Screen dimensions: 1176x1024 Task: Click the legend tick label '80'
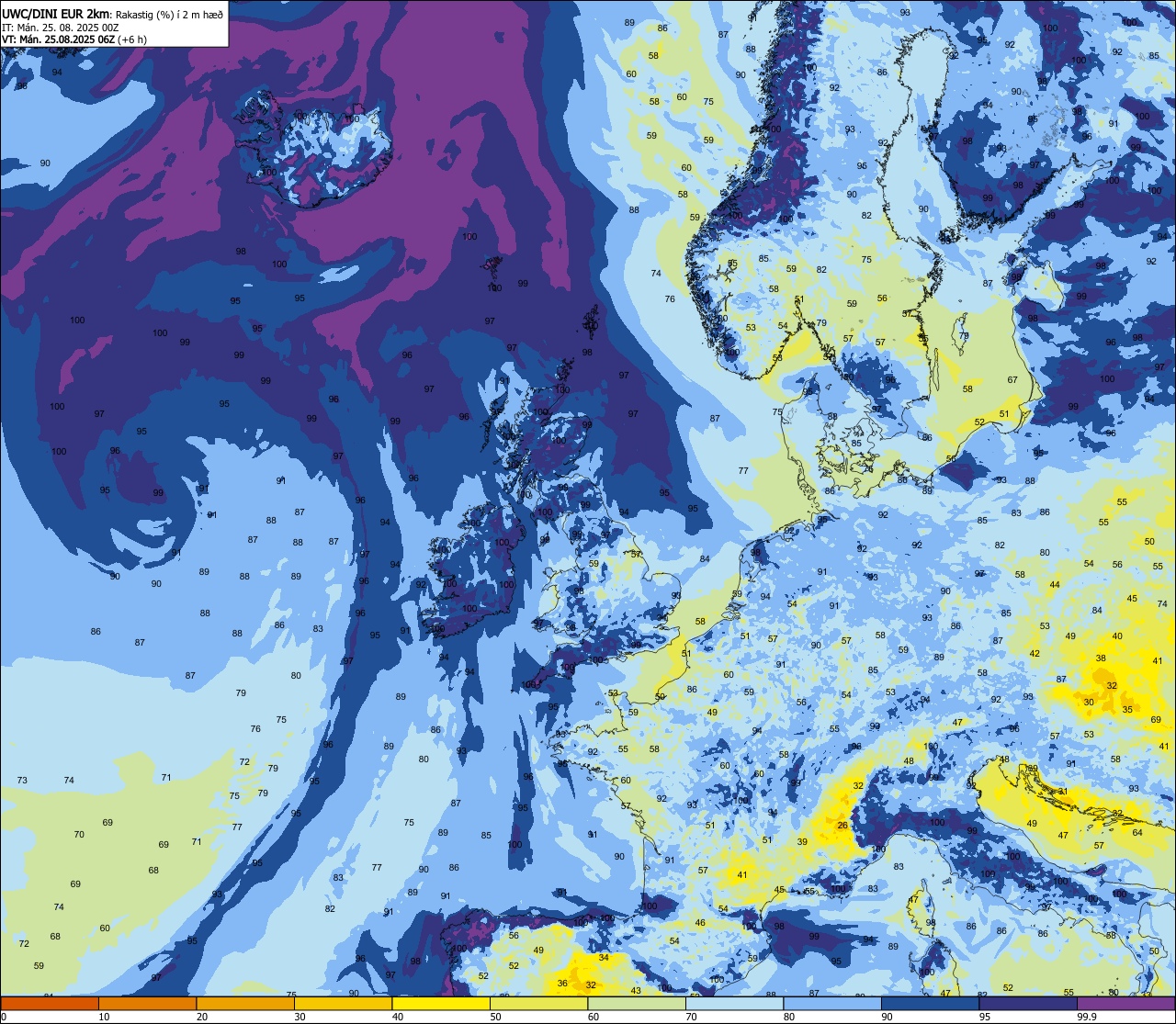coord(789,1017)
